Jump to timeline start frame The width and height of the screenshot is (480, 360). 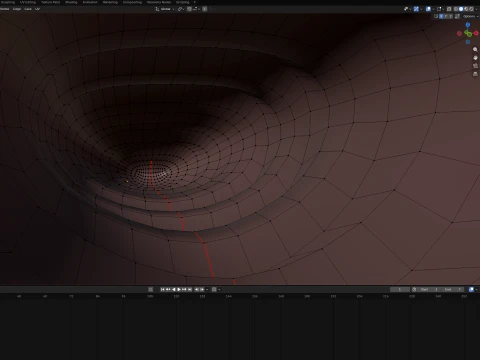click(163, 289)
